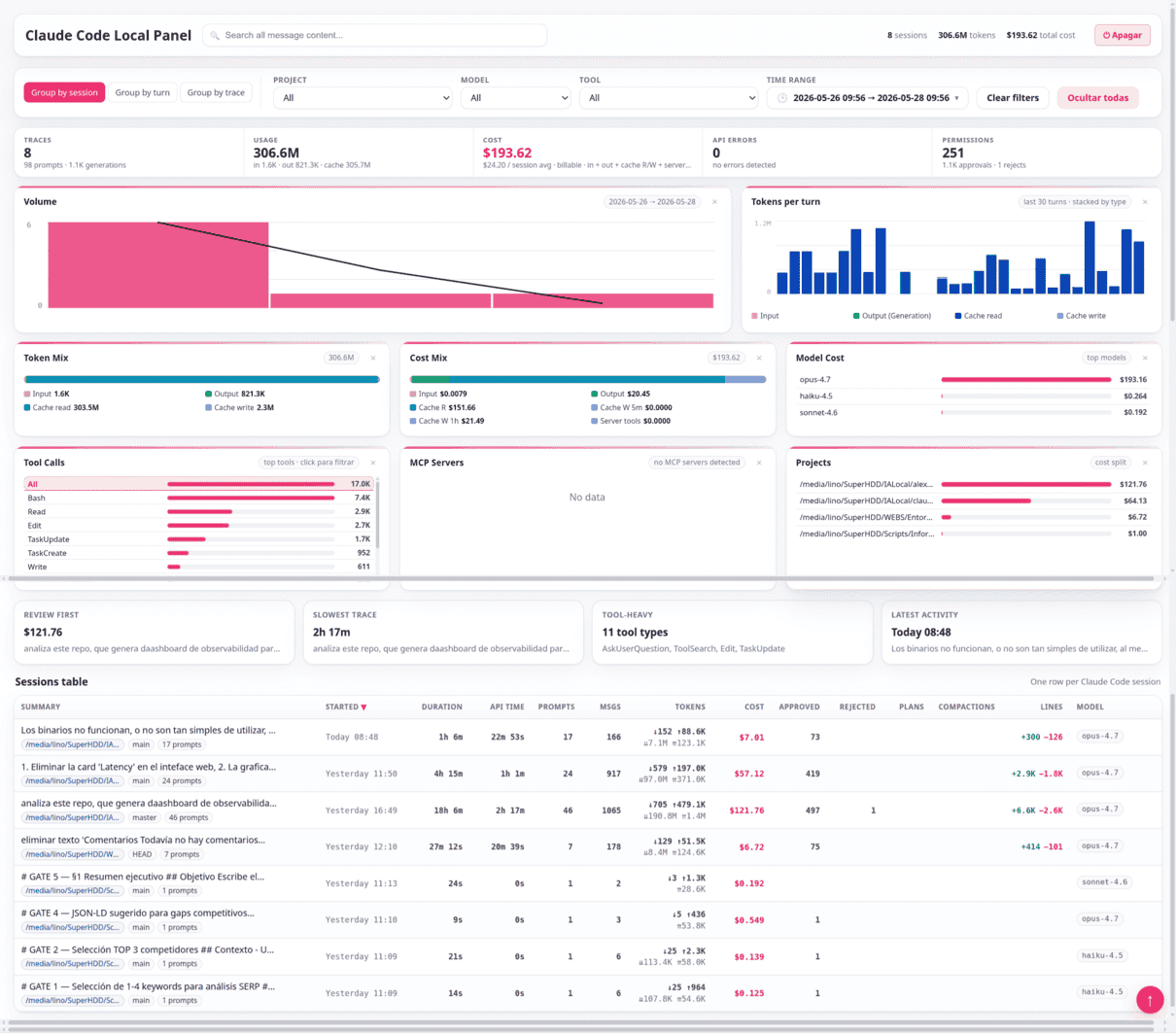
Task: Click the 'master' branch pill
Action: 144,818
